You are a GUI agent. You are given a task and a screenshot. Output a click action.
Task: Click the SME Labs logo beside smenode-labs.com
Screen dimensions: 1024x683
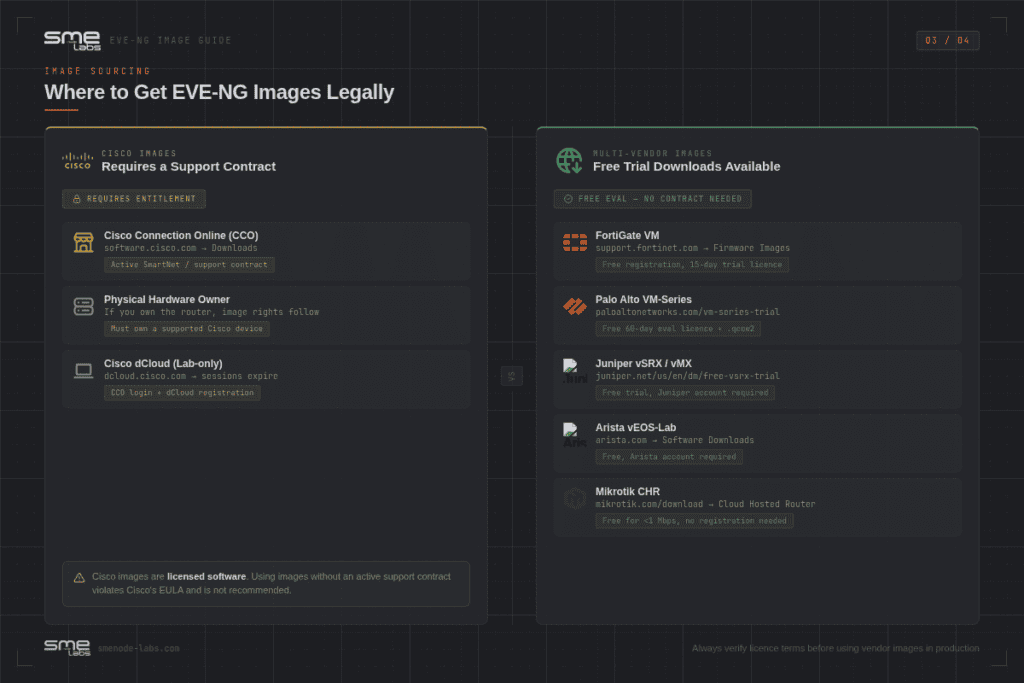coord(67,648)
